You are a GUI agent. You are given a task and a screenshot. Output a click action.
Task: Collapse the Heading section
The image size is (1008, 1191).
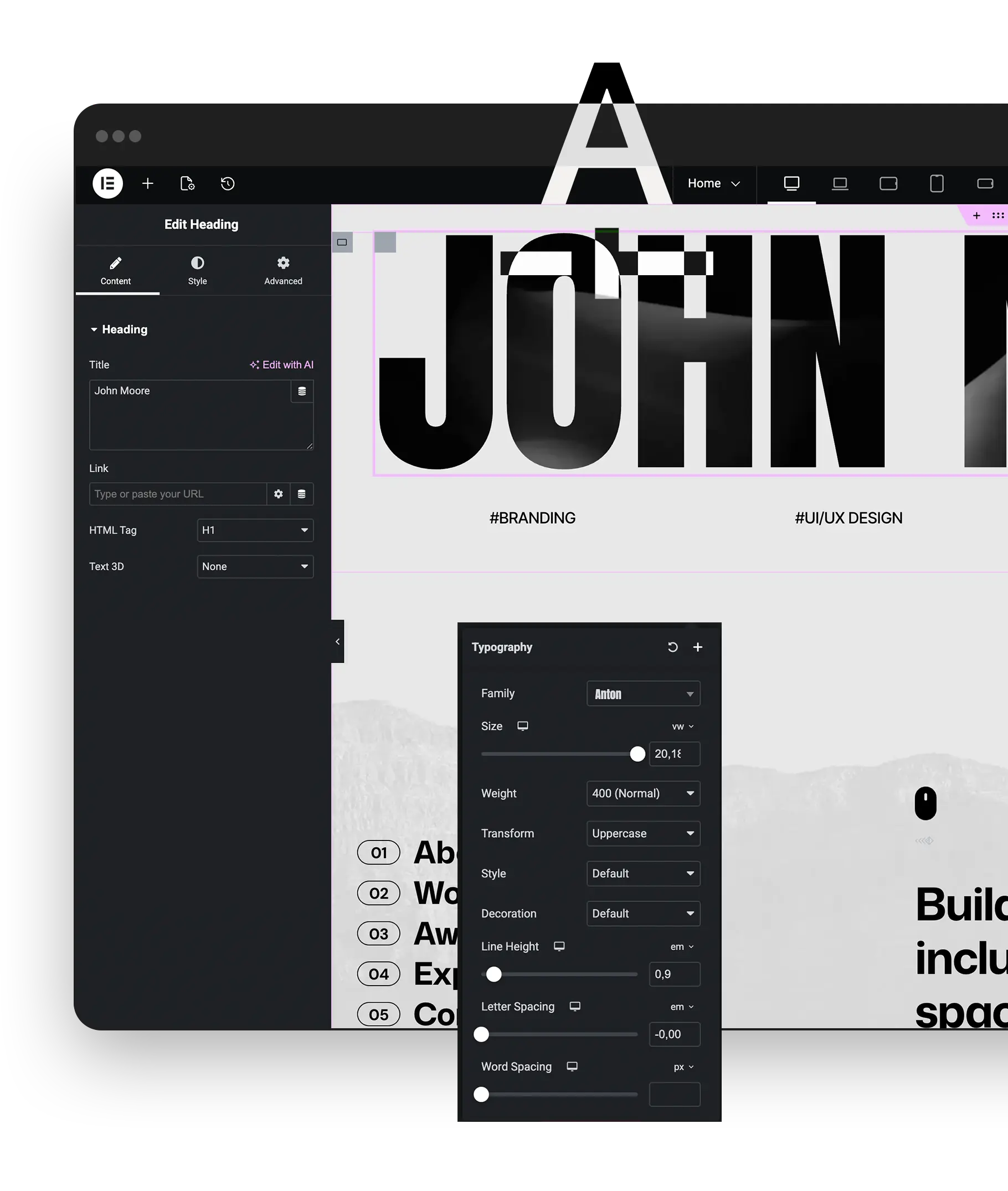click(x=94, y=329)
